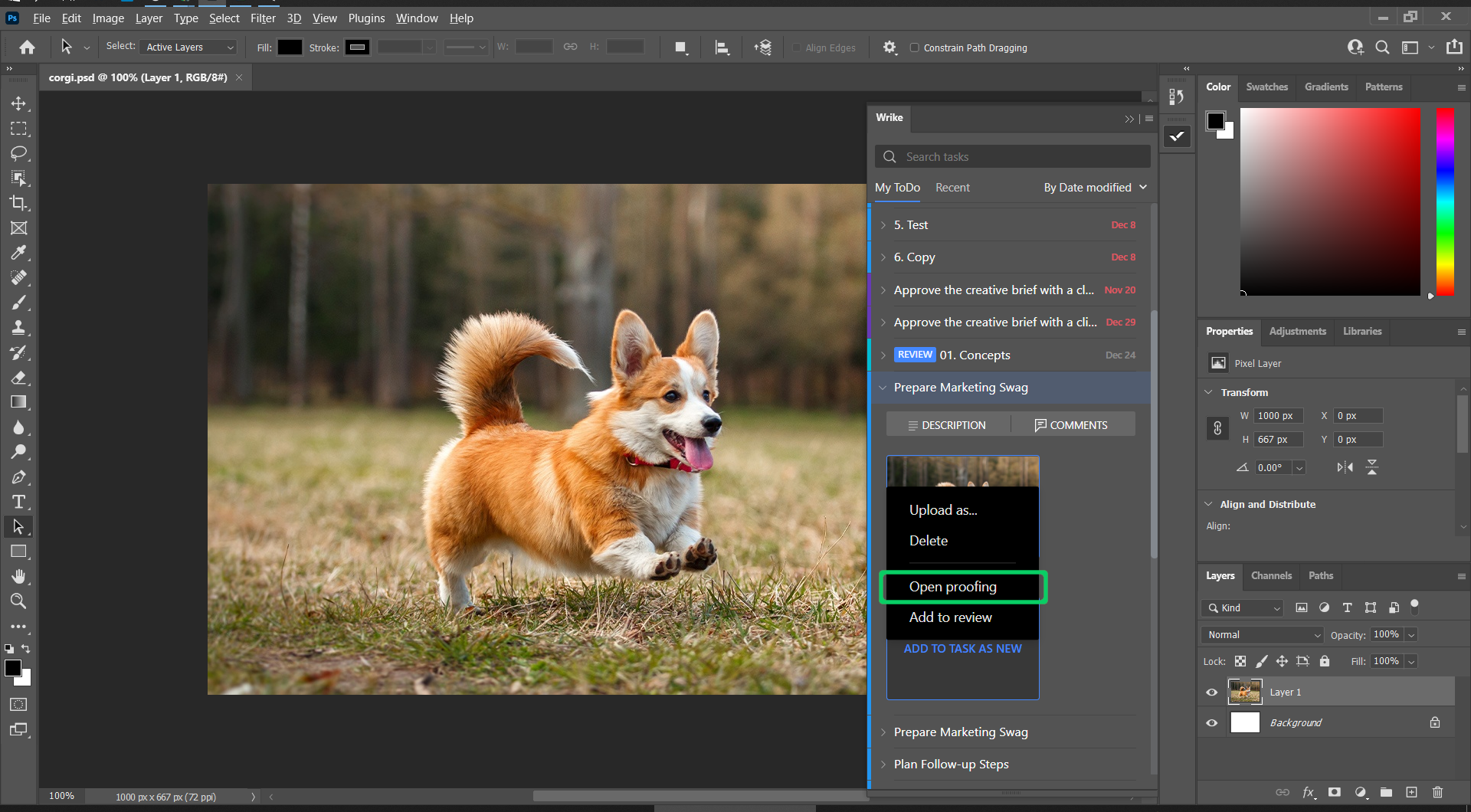Click ADD TO TASK AS NEW
Screen dimensions: 1471x812
962,648
